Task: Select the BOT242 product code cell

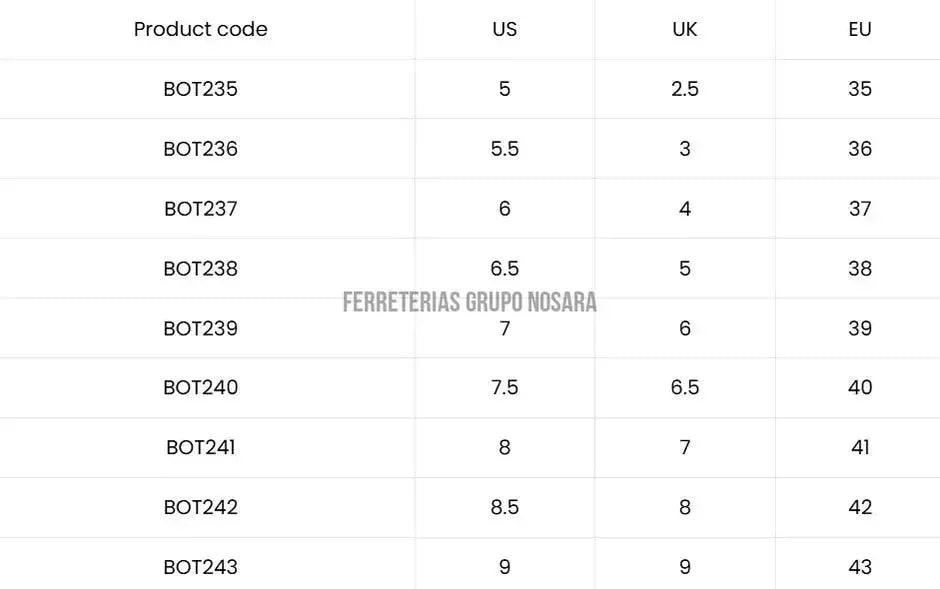Action: click(x=201, y=507)
